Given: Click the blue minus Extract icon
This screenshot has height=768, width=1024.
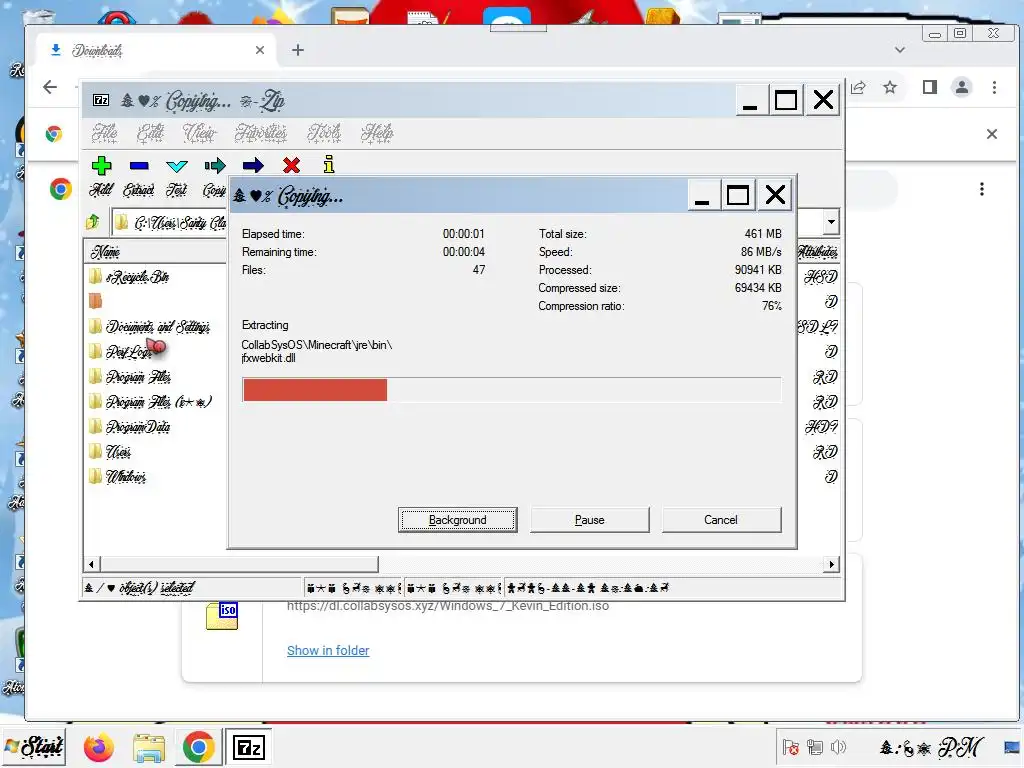Looking at the screenshot, I should [139, 166].
